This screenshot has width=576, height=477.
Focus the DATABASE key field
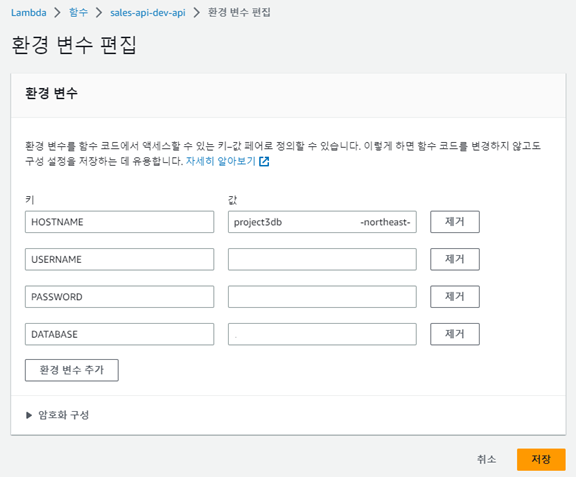(119, 334)
